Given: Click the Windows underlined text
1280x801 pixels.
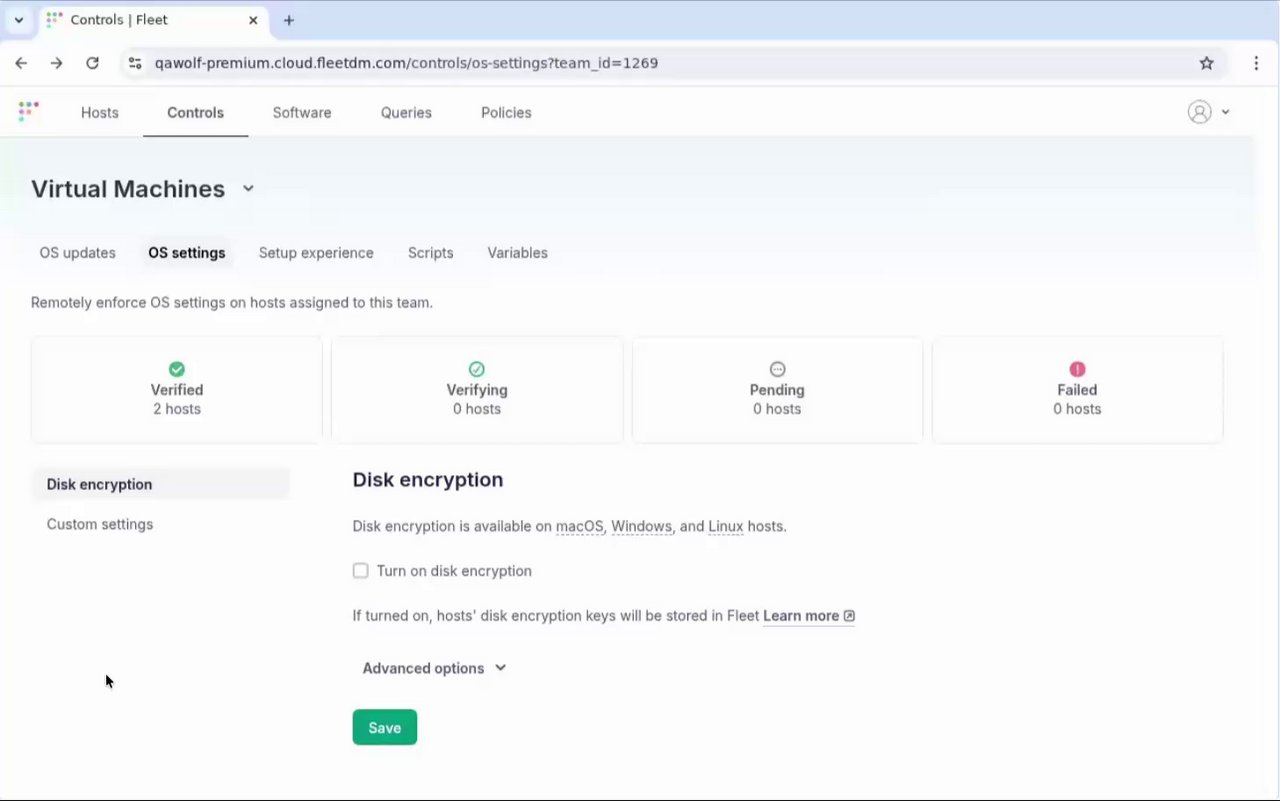Looking at the screenshot, I should point(641,526).
